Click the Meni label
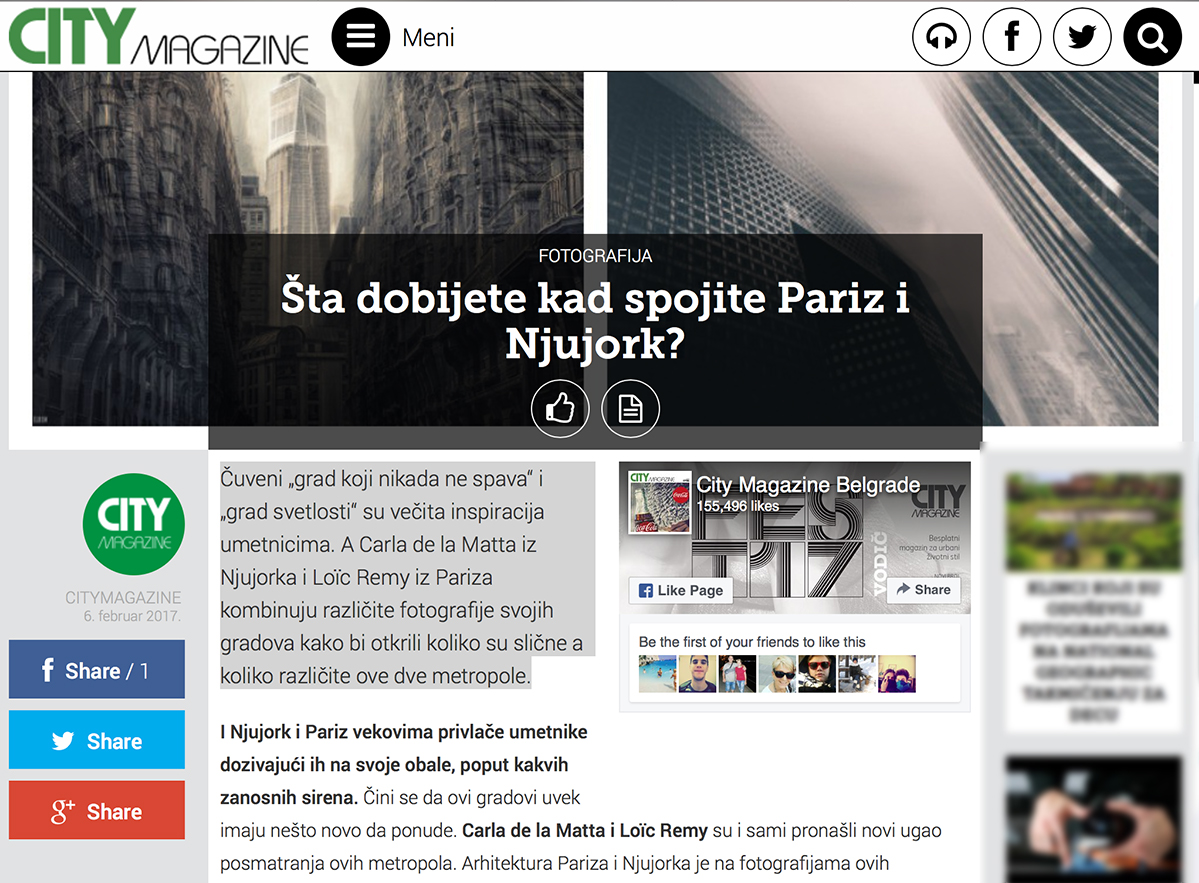 point(428,37)
